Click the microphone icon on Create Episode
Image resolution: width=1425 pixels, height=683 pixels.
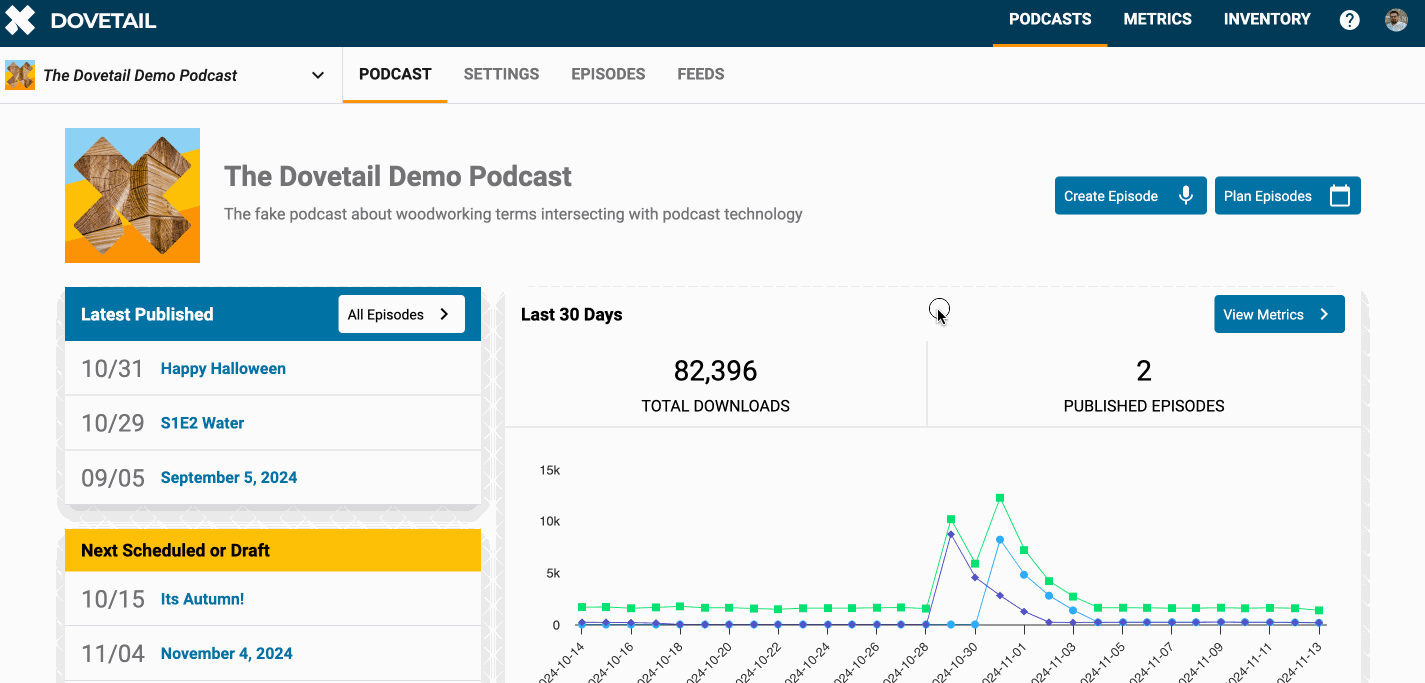[x=1186, y=196]
